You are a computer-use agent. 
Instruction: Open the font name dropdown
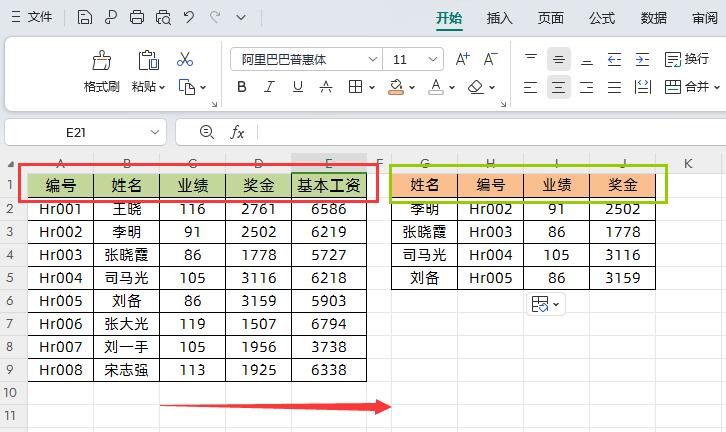point(371,60)
